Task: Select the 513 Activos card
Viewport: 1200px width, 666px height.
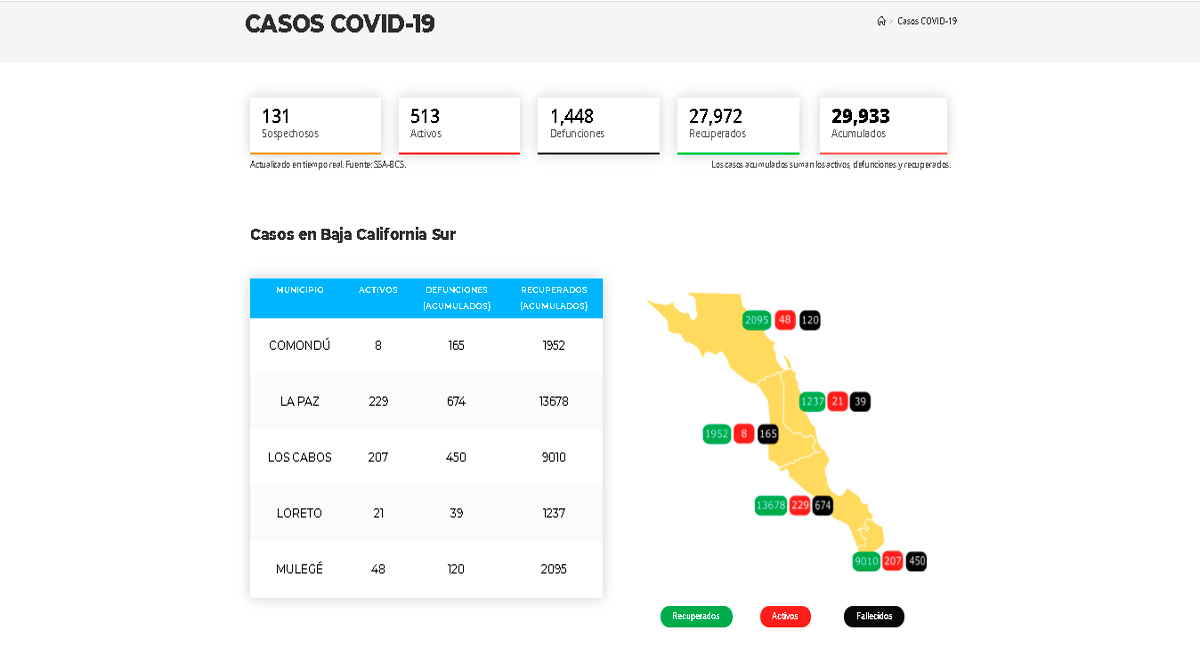Action: tap(459, 125)
